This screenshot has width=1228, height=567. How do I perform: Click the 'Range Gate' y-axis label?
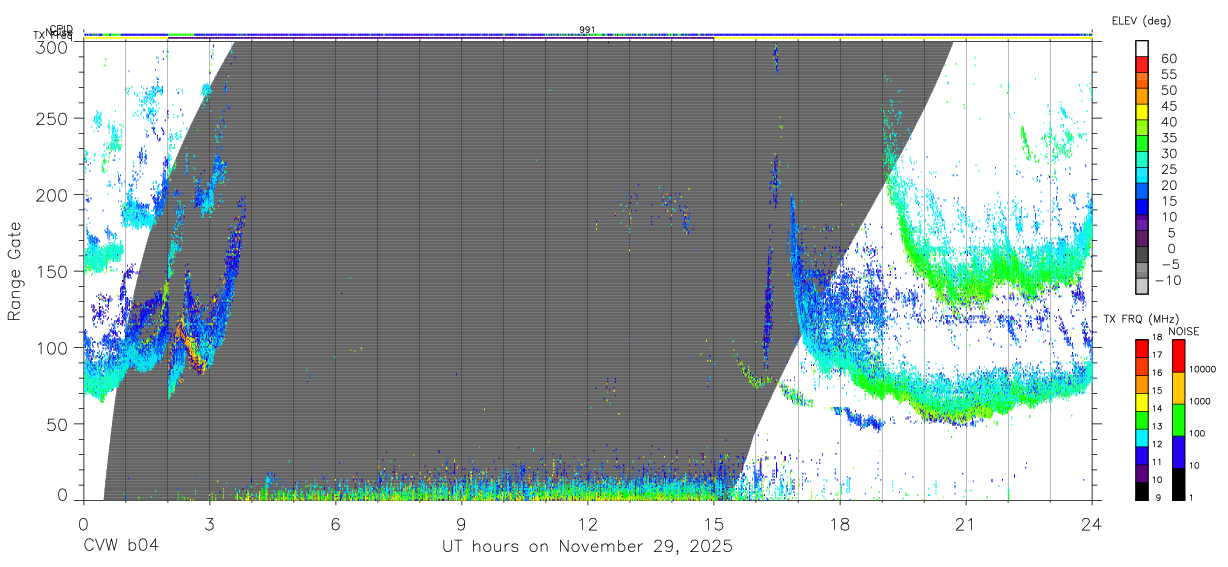pos(15,271)
